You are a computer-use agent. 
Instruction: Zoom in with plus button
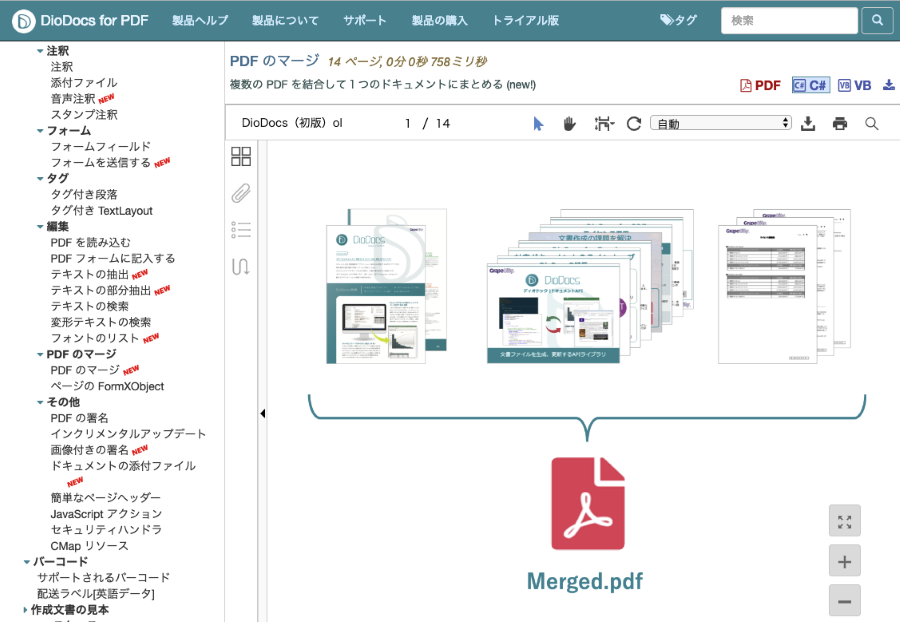[844, 561]
